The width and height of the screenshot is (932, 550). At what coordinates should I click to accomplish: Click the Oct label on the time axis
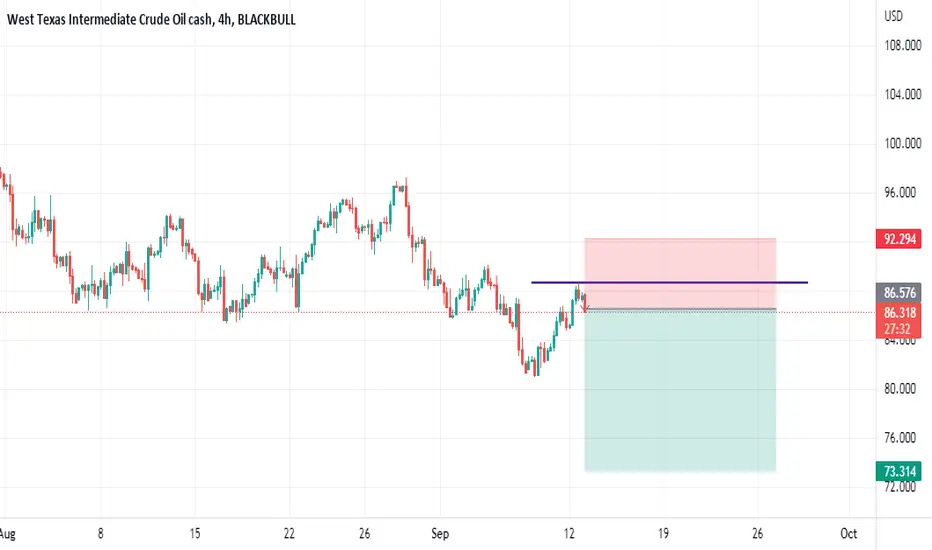click(848, 533)
